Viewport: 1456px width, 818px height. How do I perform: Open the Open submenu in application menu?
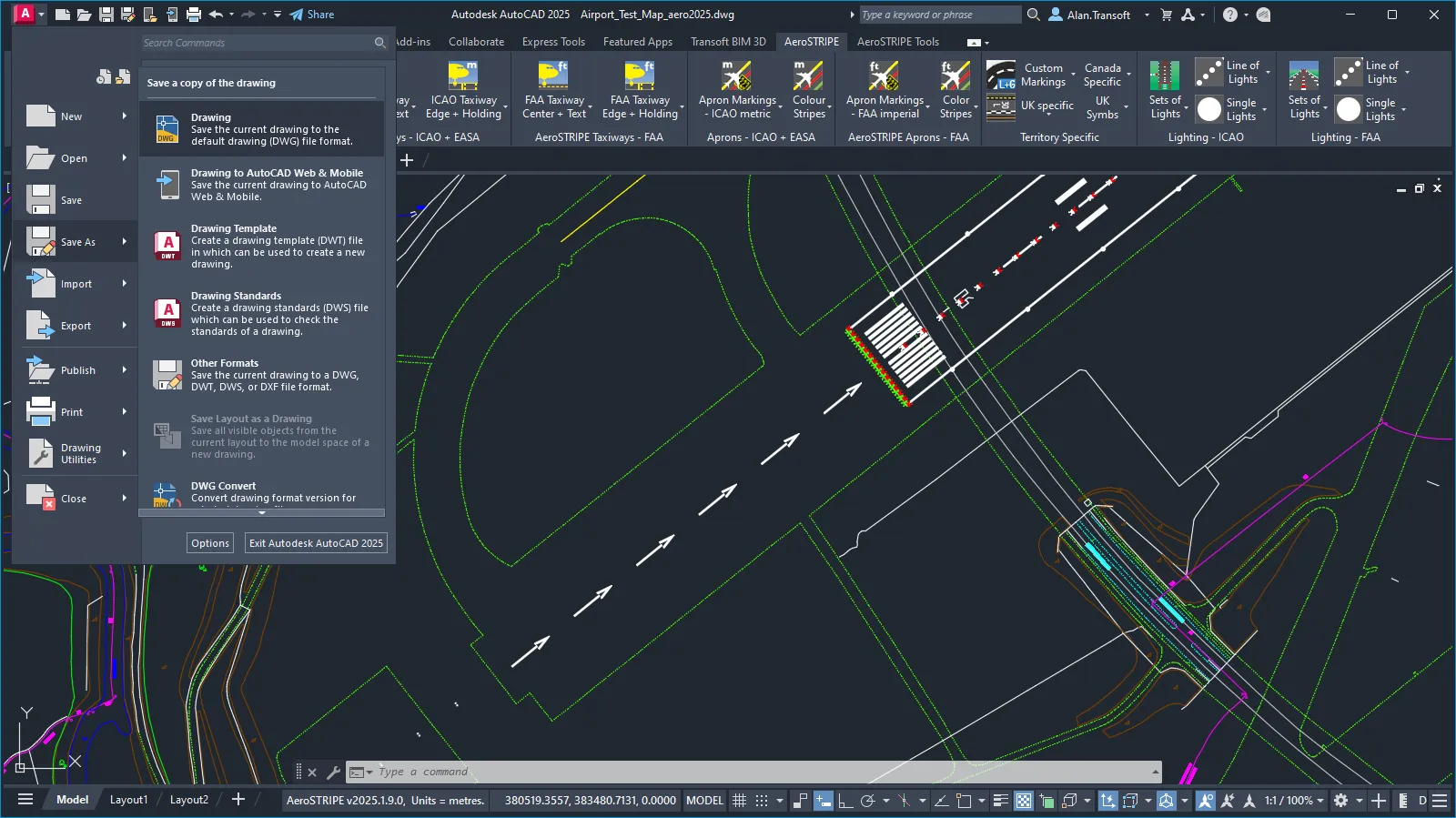pos(76,158)
